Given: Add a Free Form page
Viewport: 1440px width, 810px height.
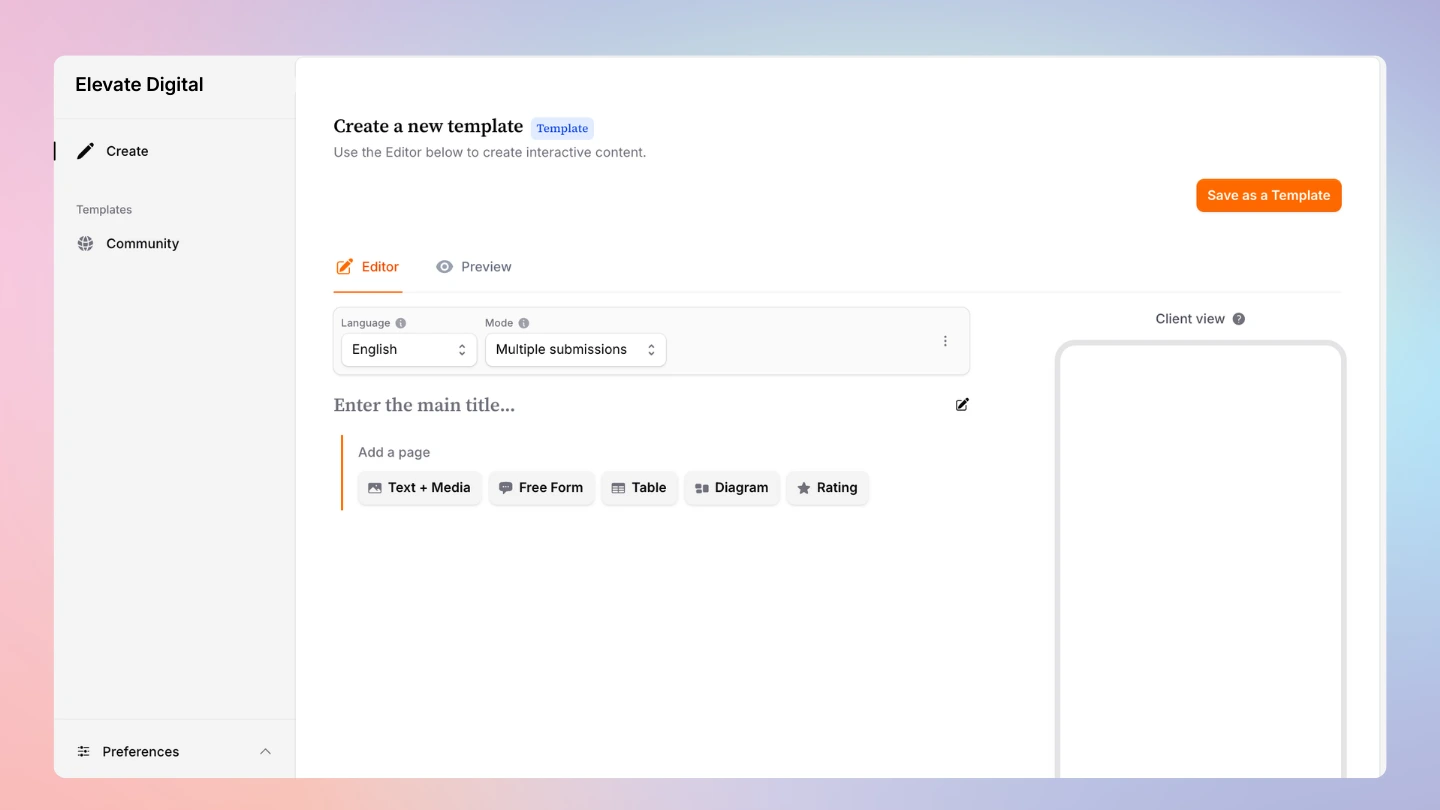Looking at the screenshot, I should (x=541, y=488).
